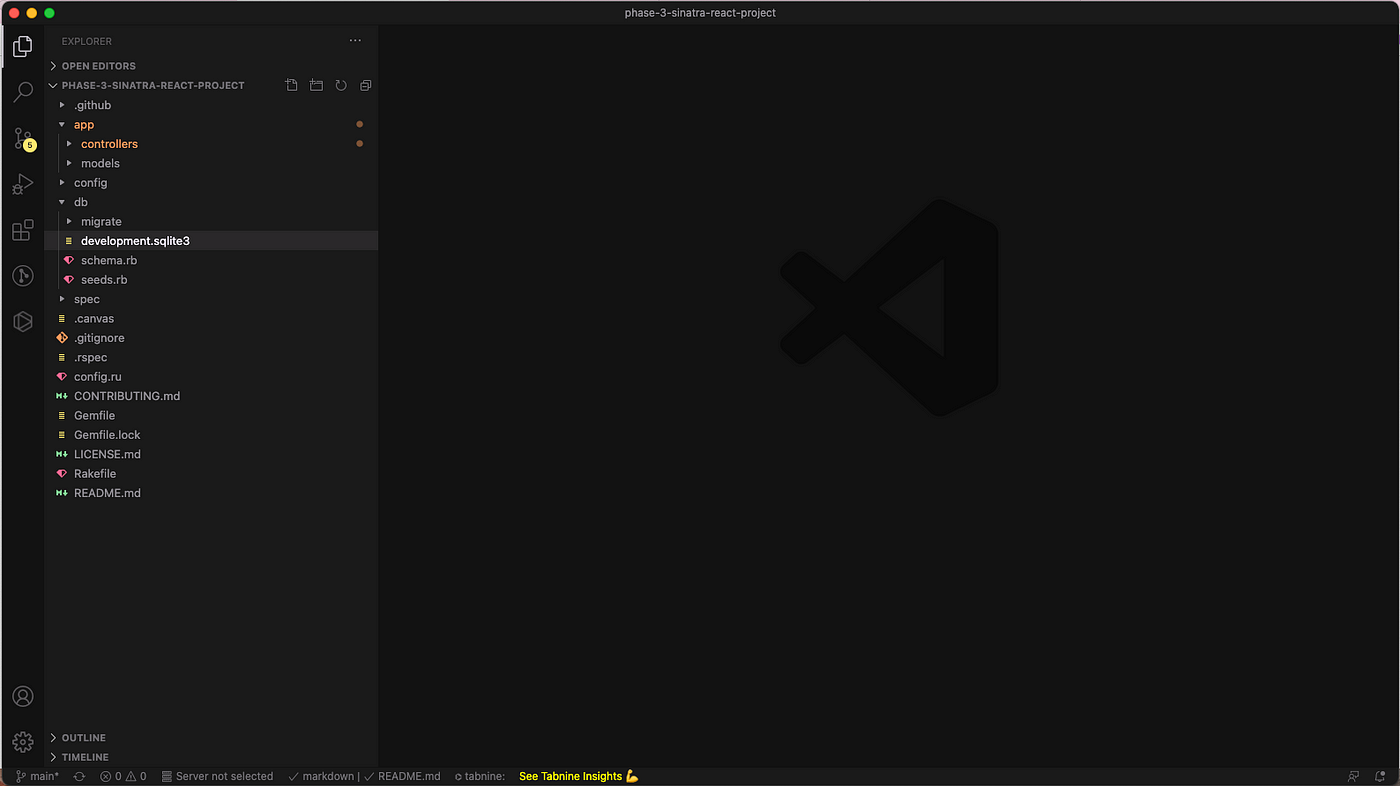Expand the migrate folder

pos(213,221)
